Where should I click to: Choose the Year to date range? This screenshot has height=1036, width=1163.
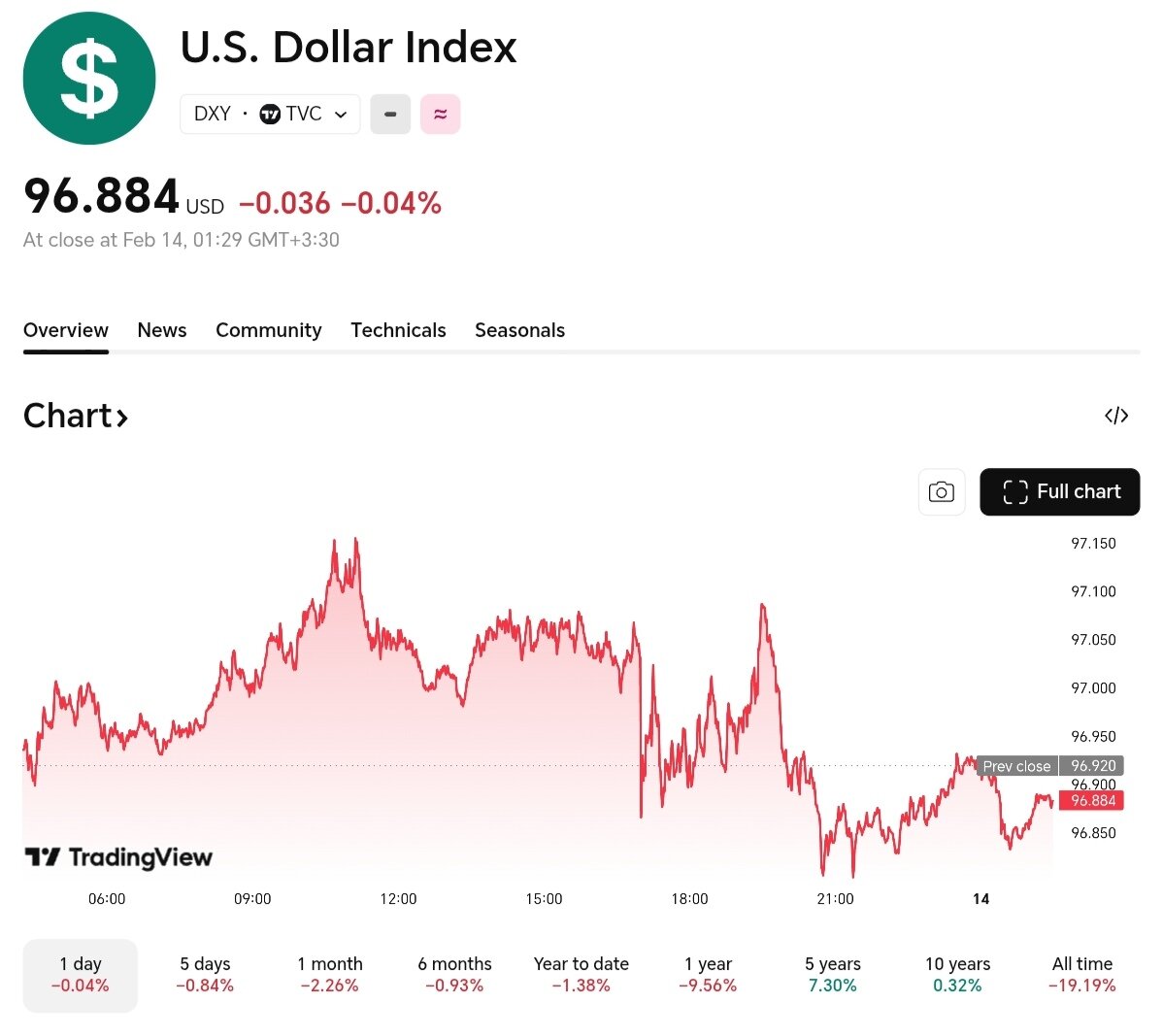pyautogui.click(x=581, y=975)
